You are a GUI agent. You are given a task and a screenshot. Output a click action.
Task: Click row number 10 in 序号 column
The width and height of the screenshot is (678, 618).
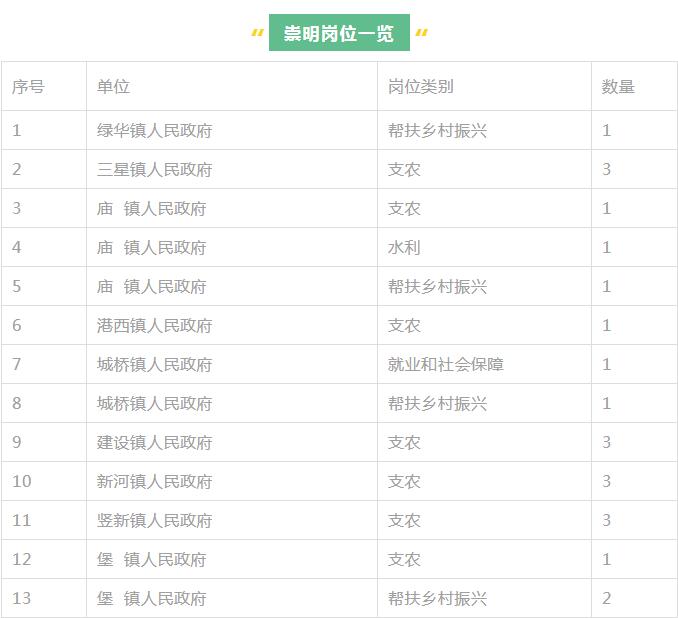tap(22, 482)
